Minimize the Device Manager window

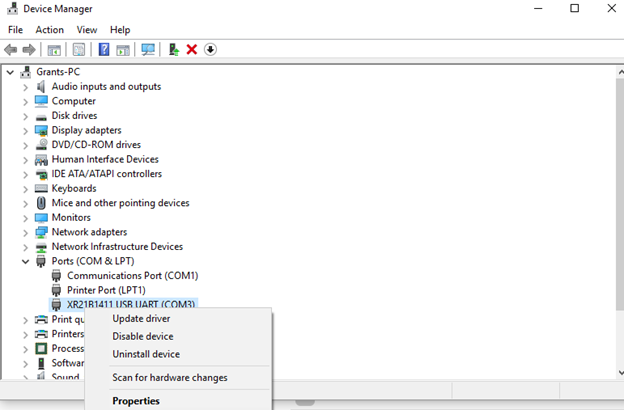[x=538, y=8]
